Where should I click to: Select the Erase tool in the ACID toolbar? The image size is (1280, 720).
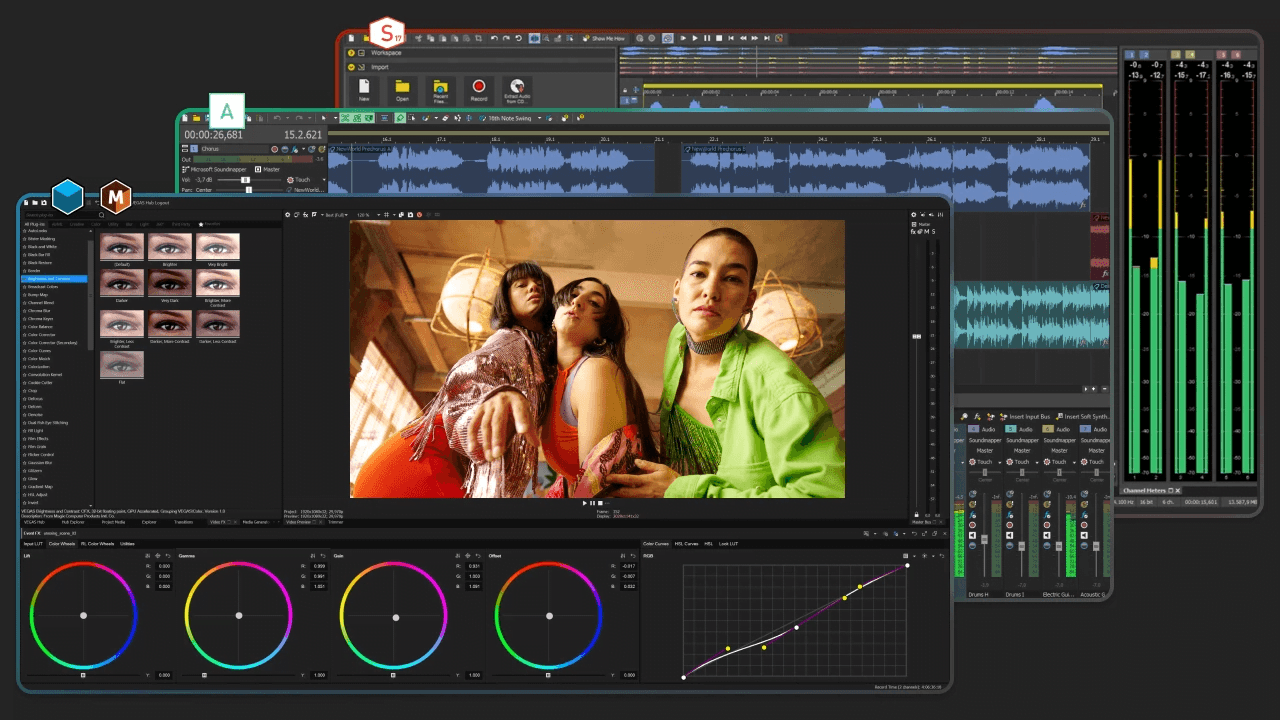tap(446, 118)
